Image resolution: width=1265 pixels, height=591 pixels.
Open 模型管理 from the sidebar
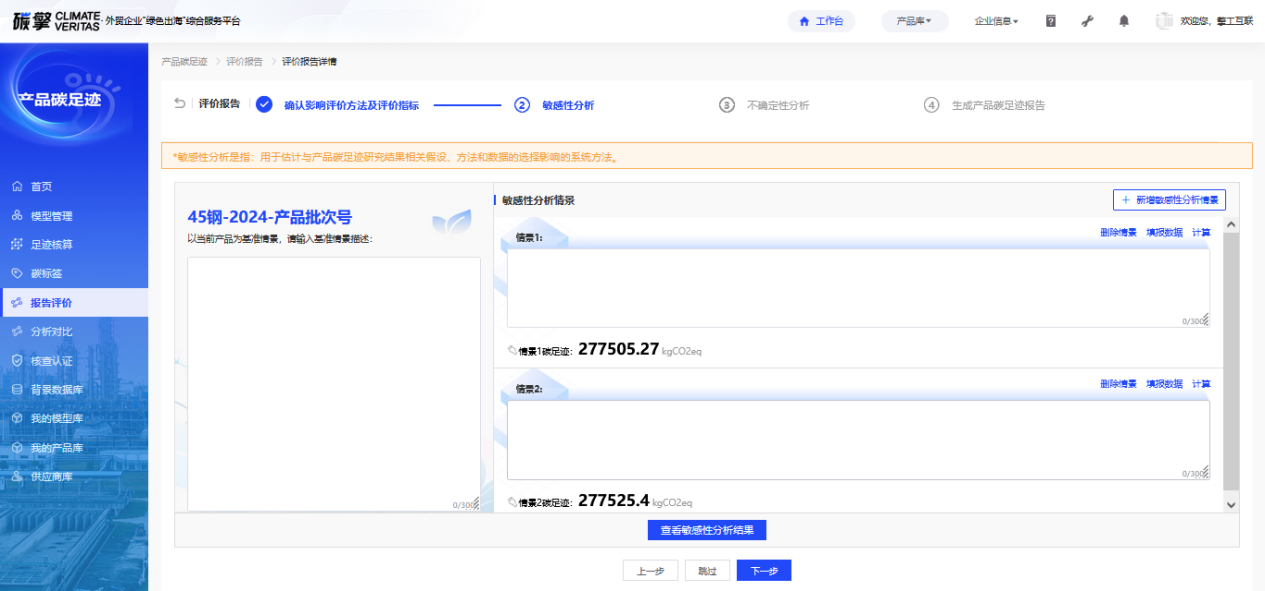(x=51, y=216)
